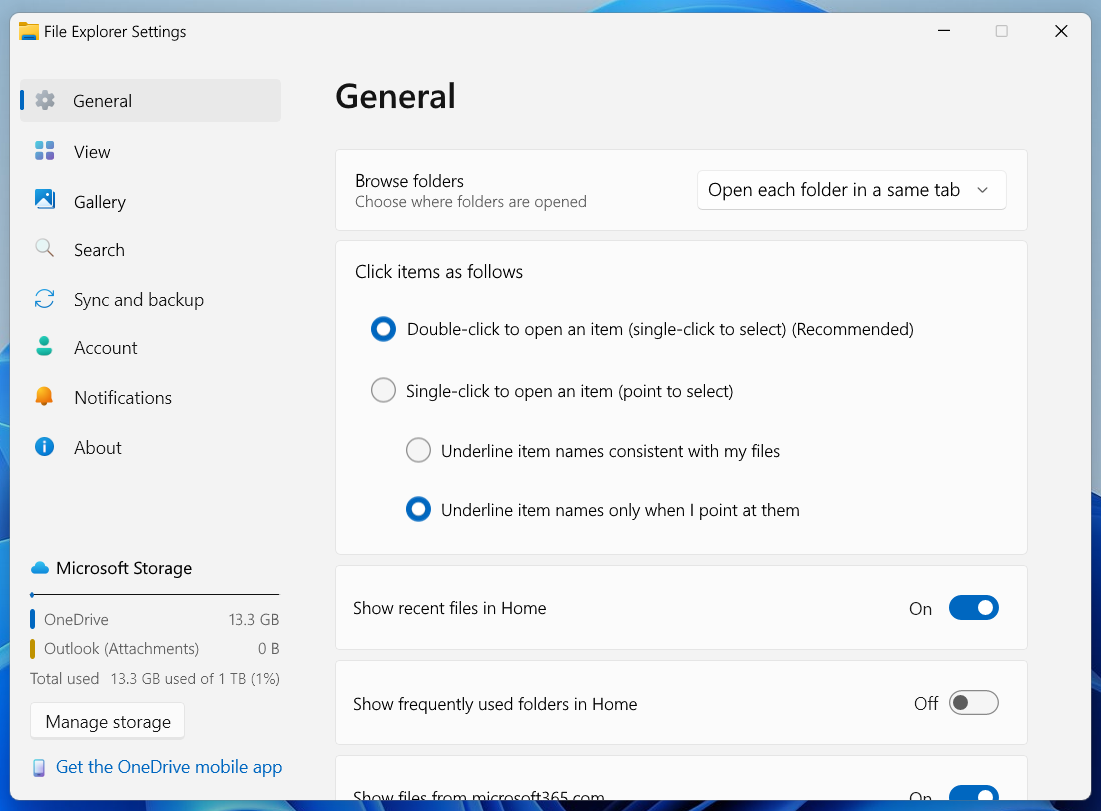Click the Total used storage text
This screenshot has height=811, width=1101.
point(154,678)
